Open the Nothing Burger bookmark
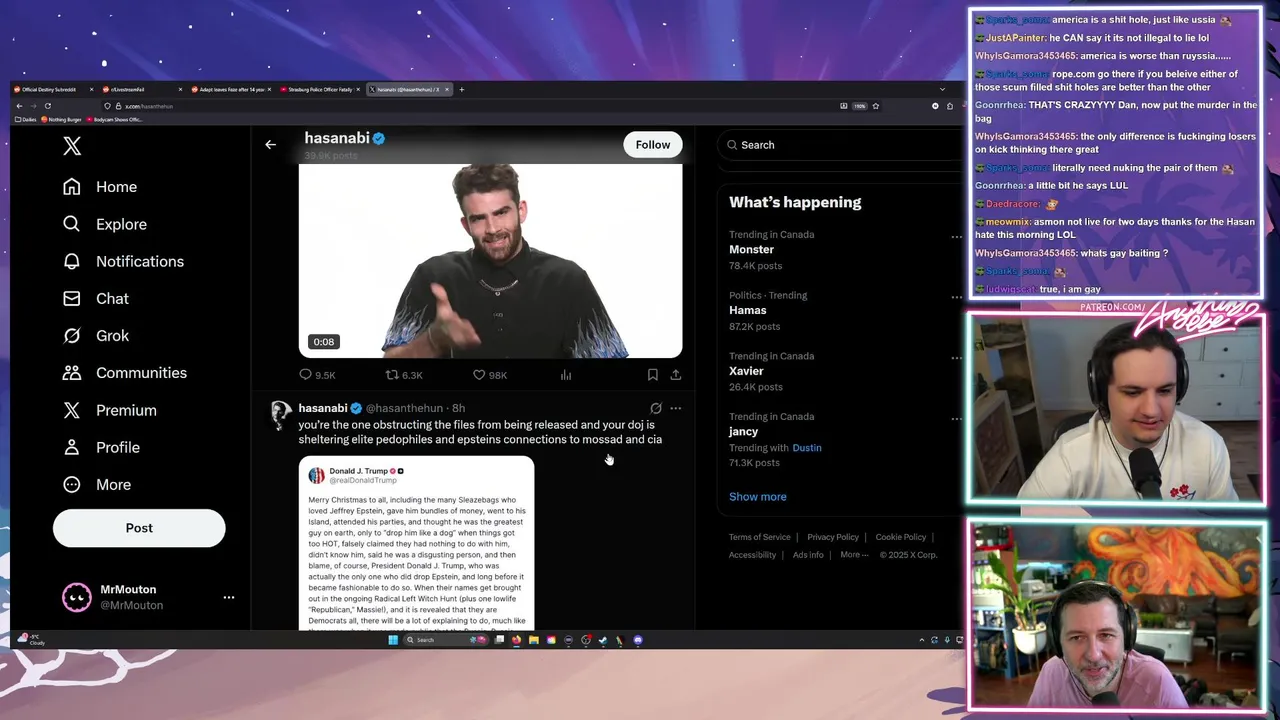 [61, 119]
